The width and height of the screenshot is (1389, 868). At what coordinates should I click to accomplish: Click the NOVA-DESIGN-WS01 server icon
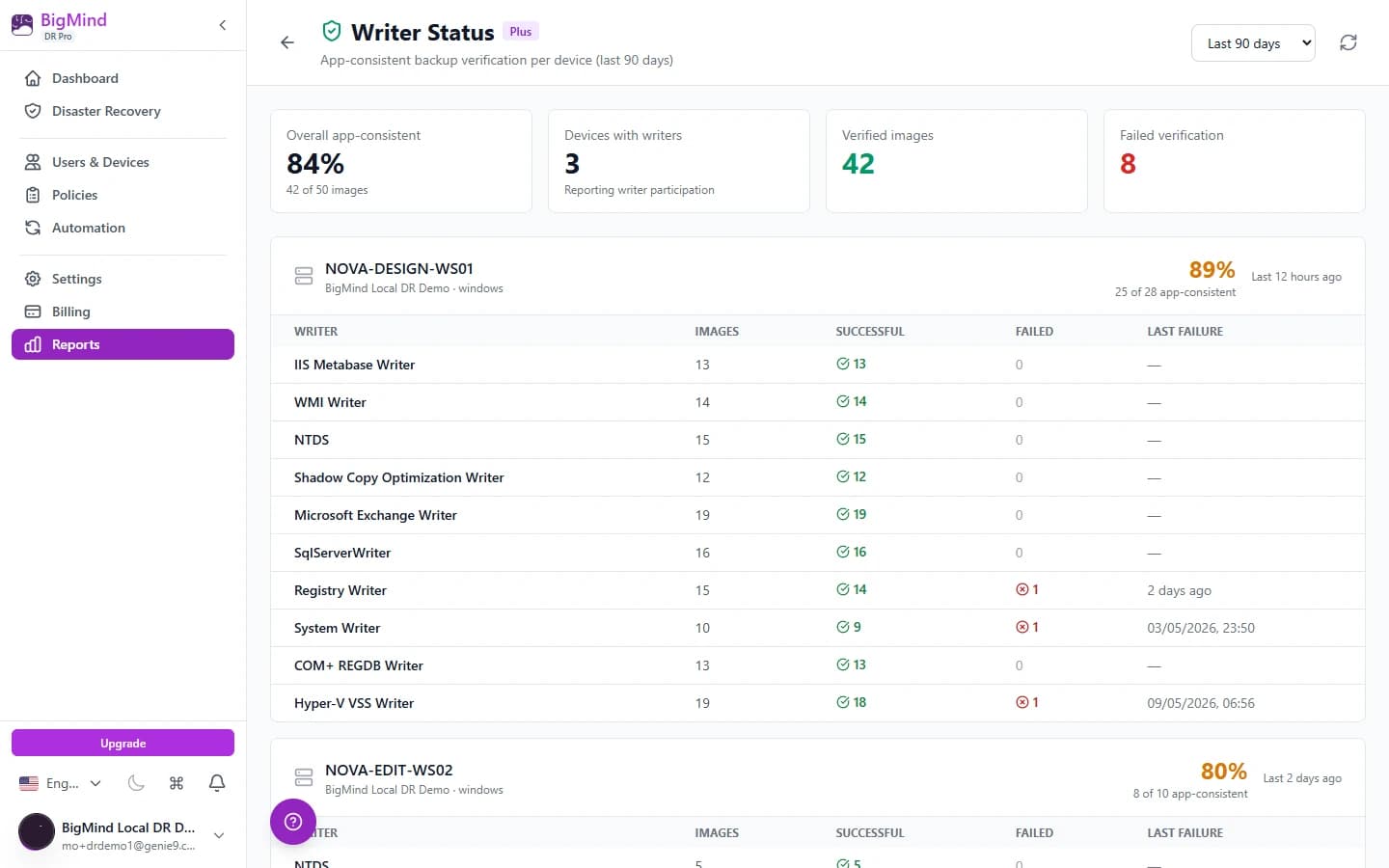click(304, 276)
